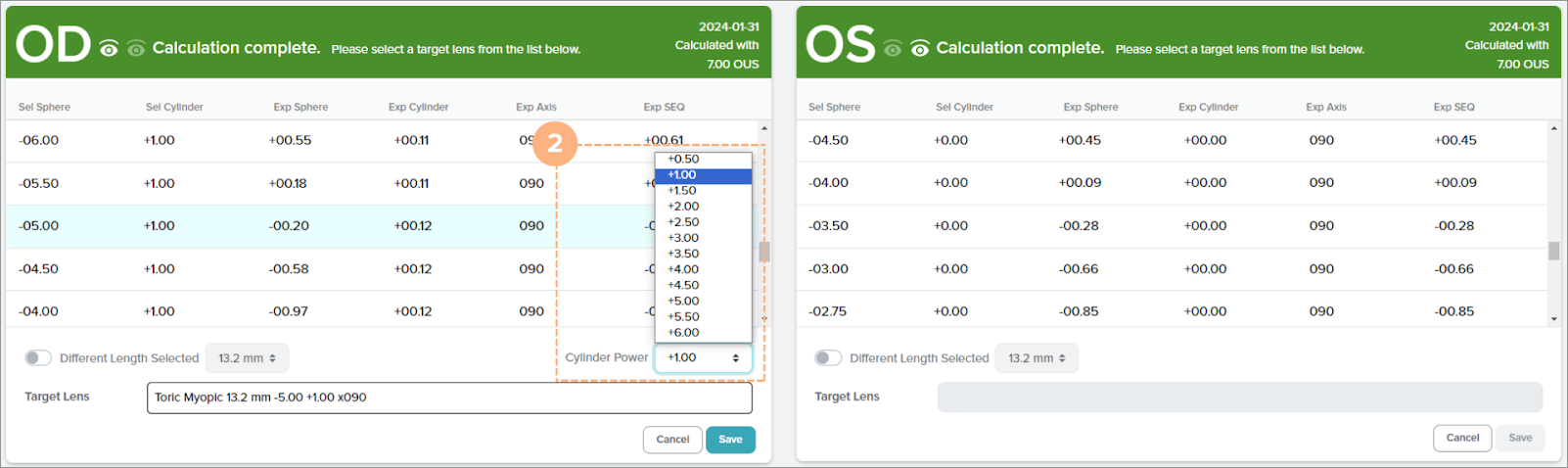Screen dimensions: 1568x468
Task: Cancel the OS lens selection
Action: pos(1462,438)
